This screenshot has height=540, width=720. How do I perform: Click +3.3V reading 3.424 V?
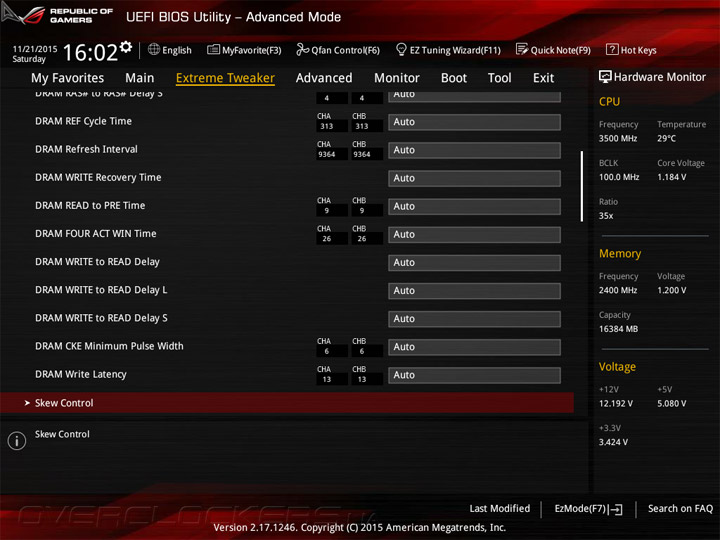click(613, 442)
